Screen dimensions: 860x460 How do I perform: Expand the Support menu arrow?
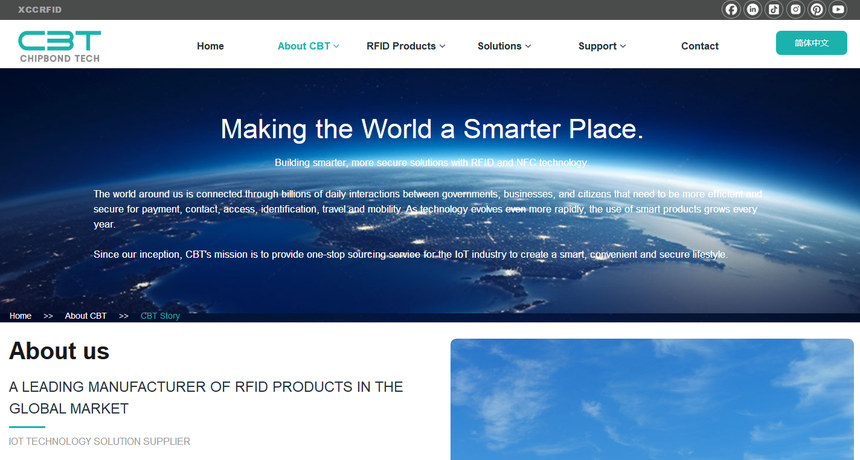pos(623,46)
